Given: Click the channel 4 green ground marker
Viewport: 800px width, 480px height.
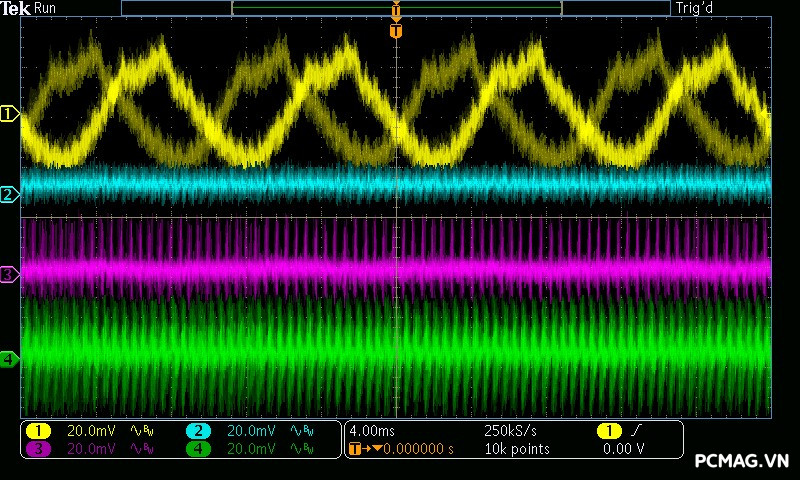Looking at the screenshot, I should 9,358.
